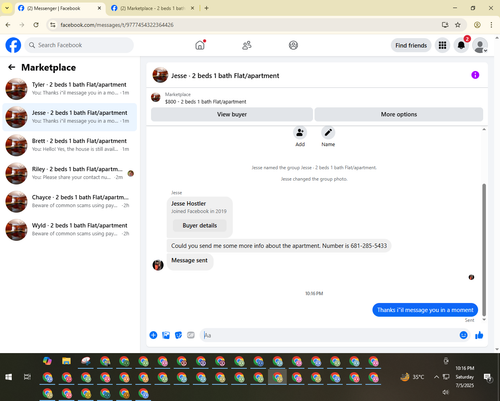Open Tyler conversation

[x=70, y=89]
